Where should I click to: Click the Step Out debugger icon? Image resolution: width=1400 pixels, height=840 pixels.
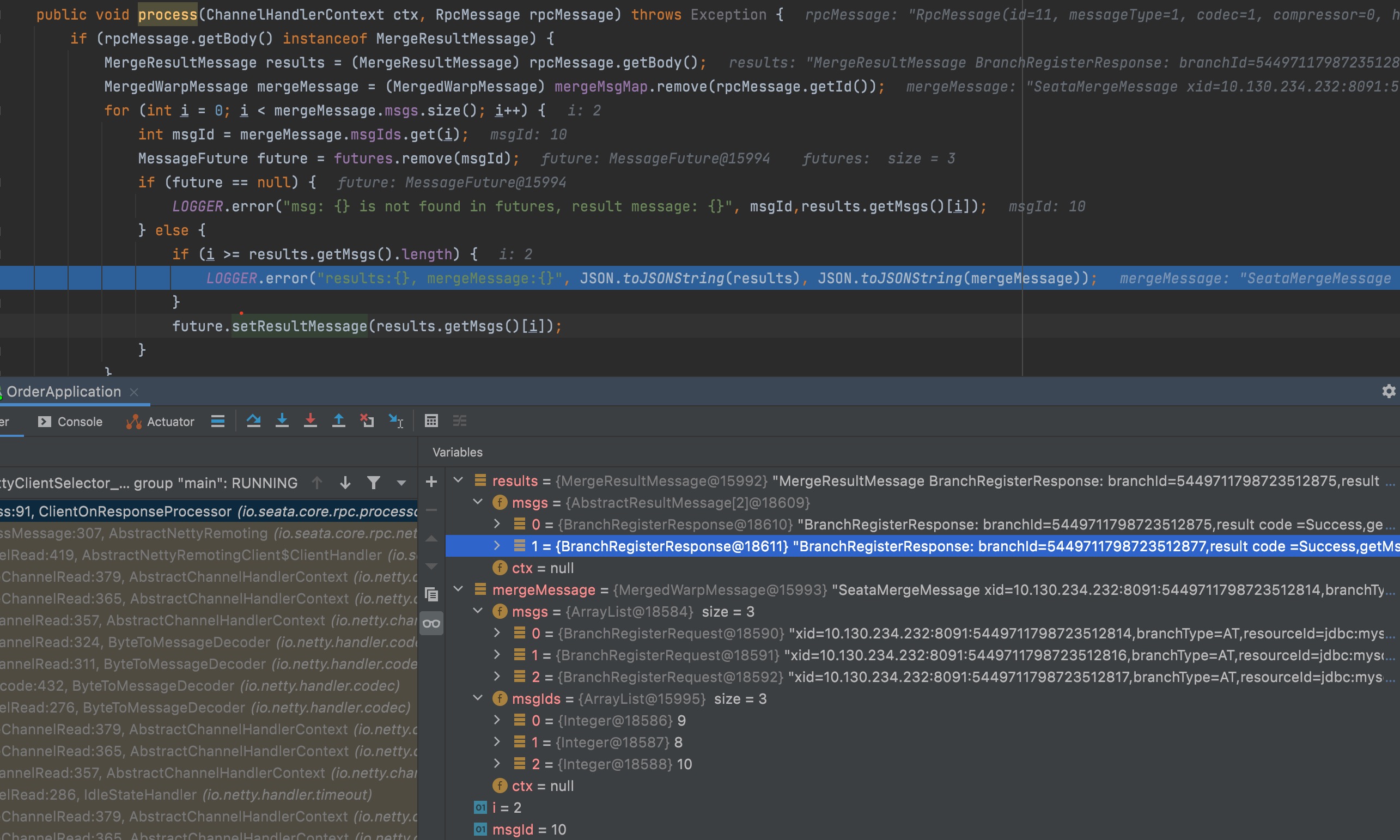click(x=338, y=421)
